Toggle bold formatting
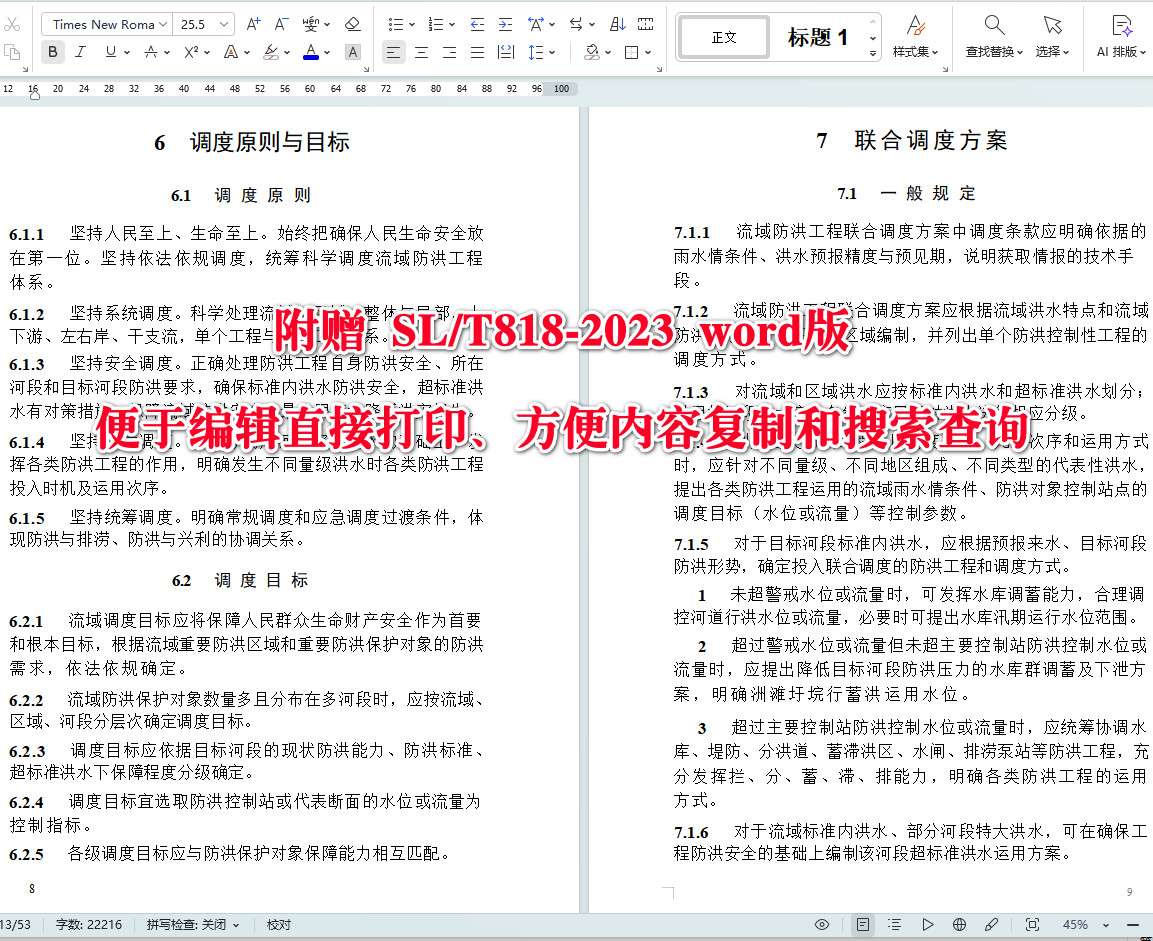Screen dimensions: 1153x941 coord(52,52)
